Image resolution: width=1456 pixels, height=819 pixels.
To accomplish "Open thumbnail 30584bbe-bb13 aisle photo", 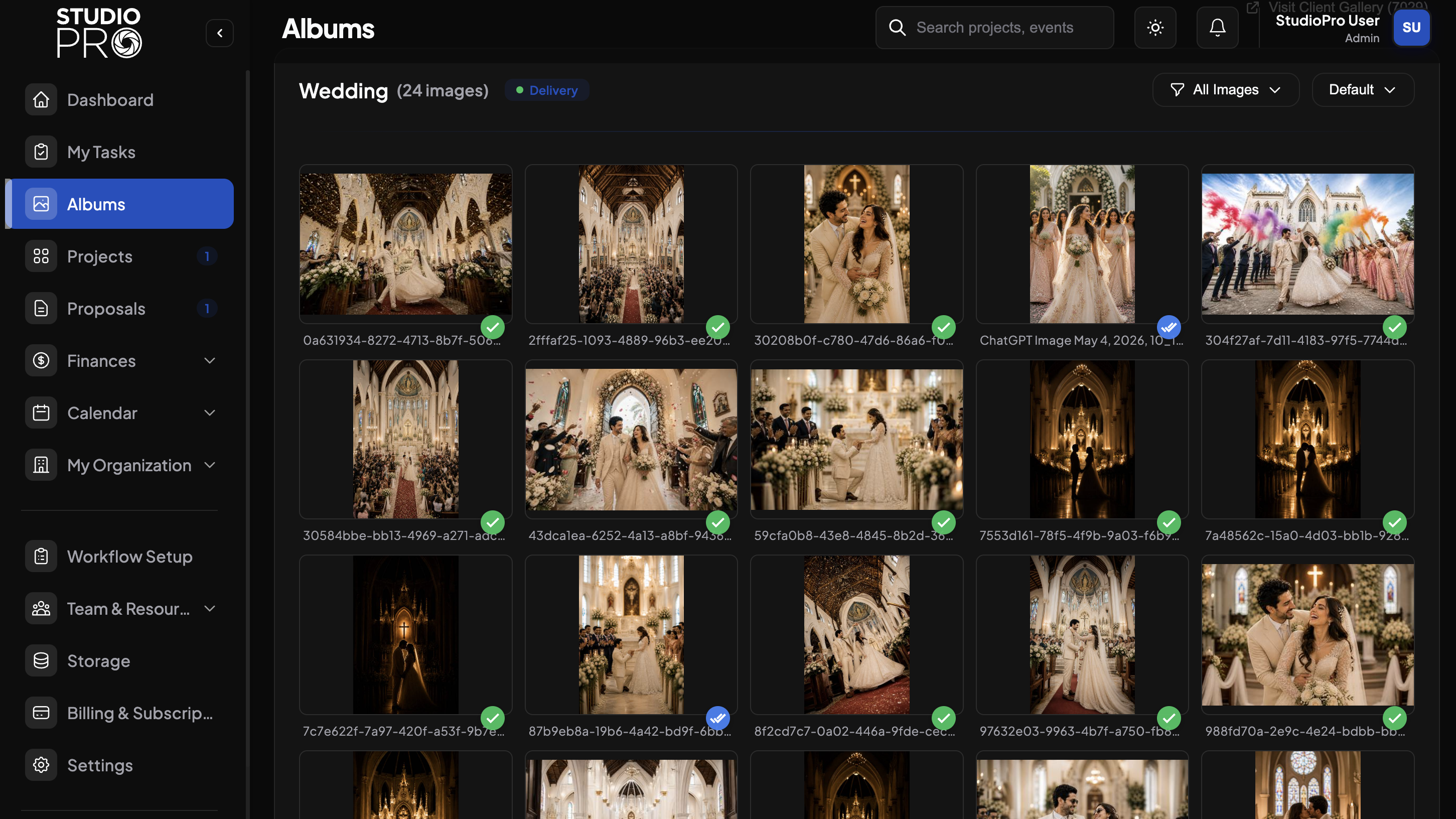I will [x=405, y=439].
